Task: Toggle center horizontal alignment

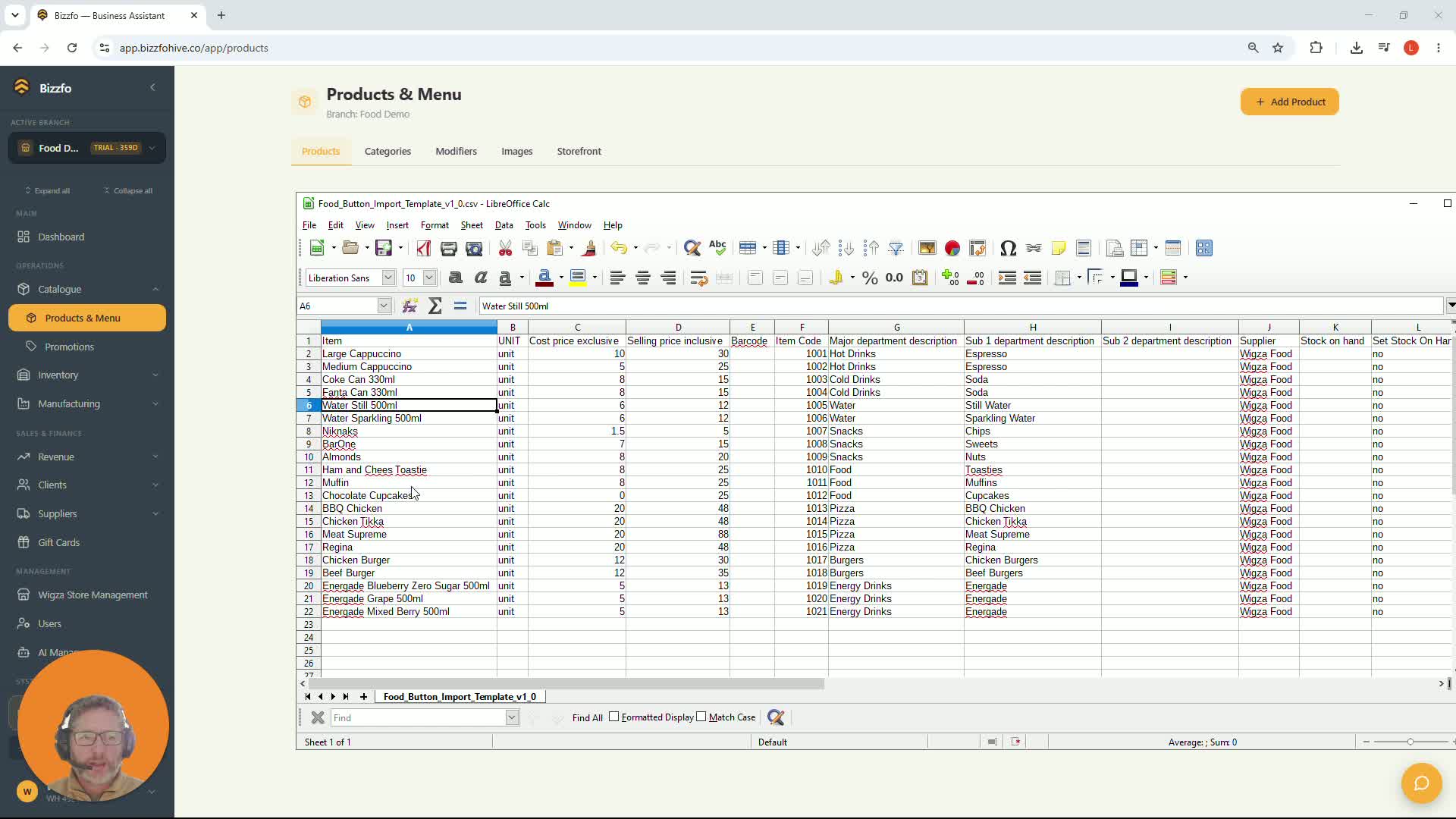Action: click(x=643, y=278)
